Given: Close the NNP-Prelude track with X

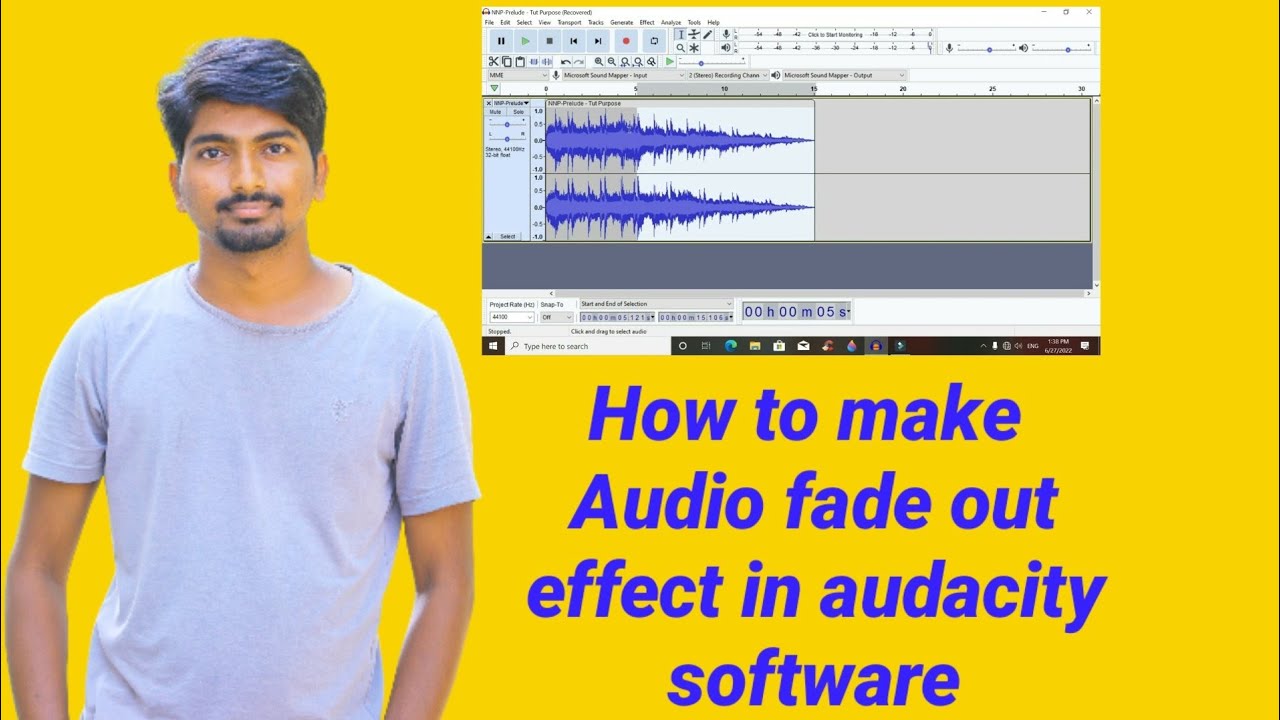Looking at the screenshot, I should pyautogui.click(x=489, y=103).
